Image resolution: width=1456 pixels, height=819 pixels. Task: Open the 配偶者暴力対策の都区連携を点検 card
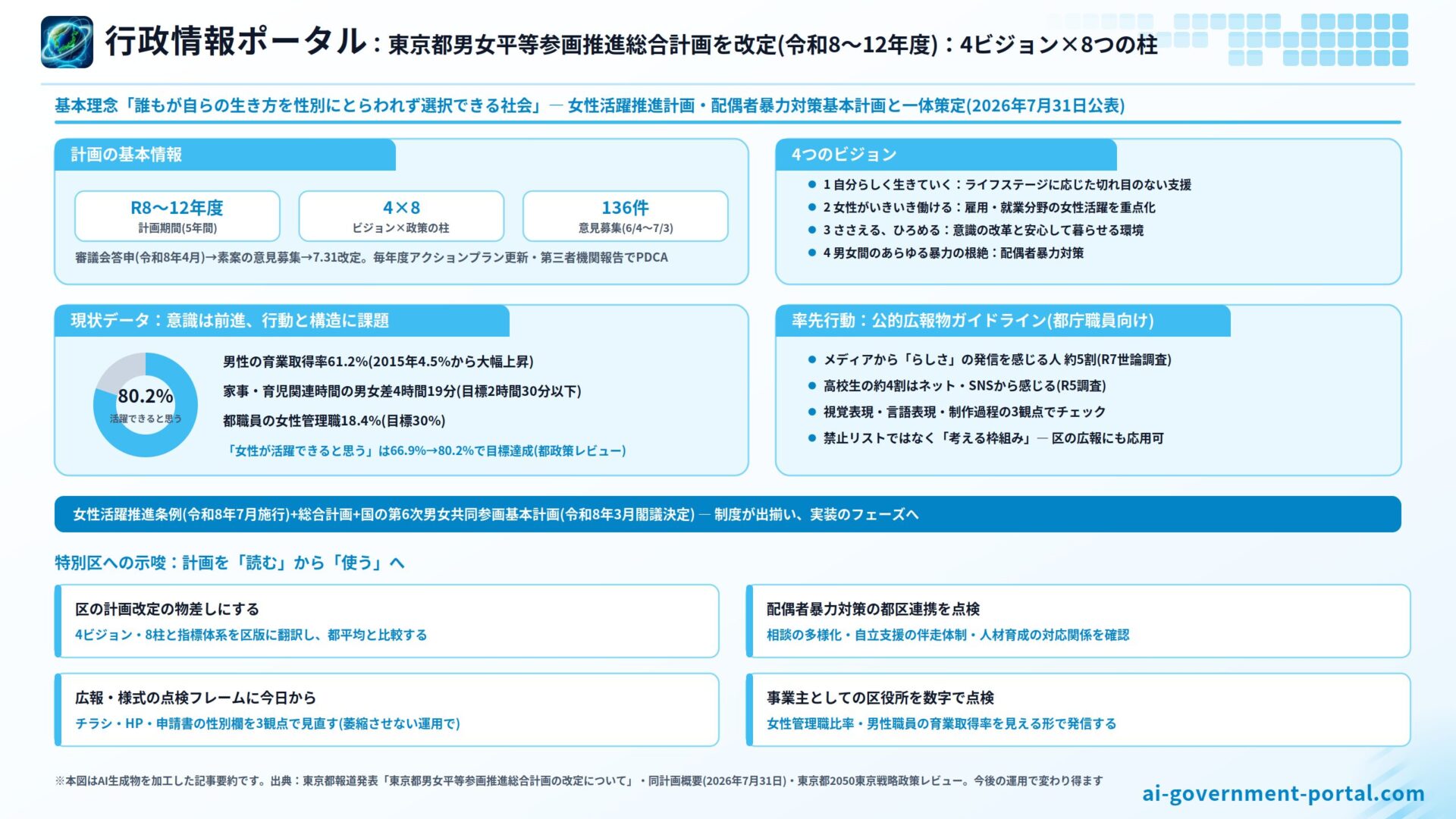[x=1078, y=621]
